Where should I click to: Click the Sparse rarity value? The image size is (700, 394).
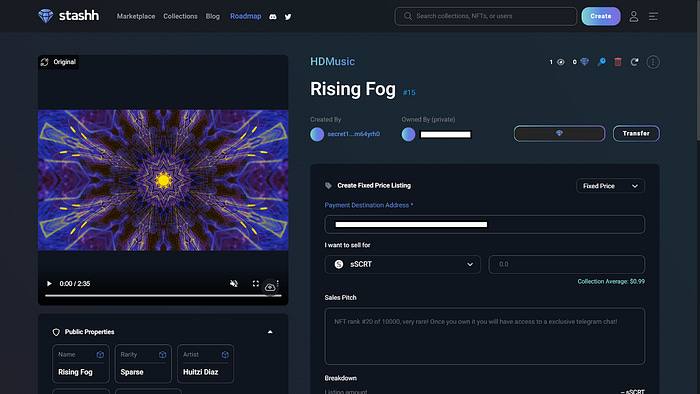pyautogui.click(x=132, y=372)
